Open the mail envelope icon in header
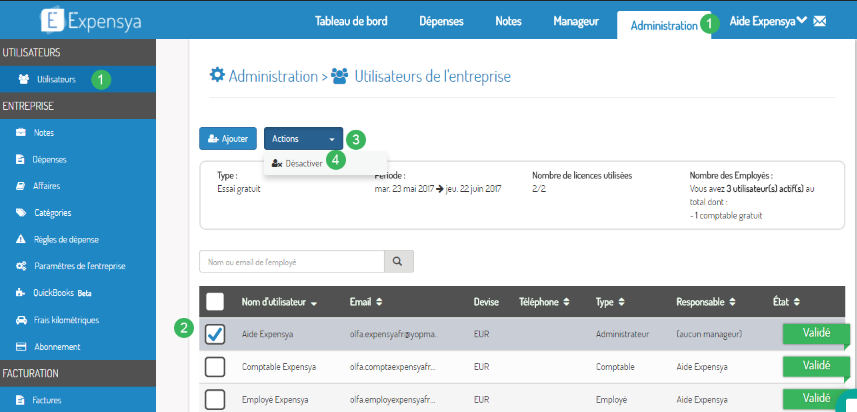The height and width of the screenshot is (412, 857). point(819,21)
